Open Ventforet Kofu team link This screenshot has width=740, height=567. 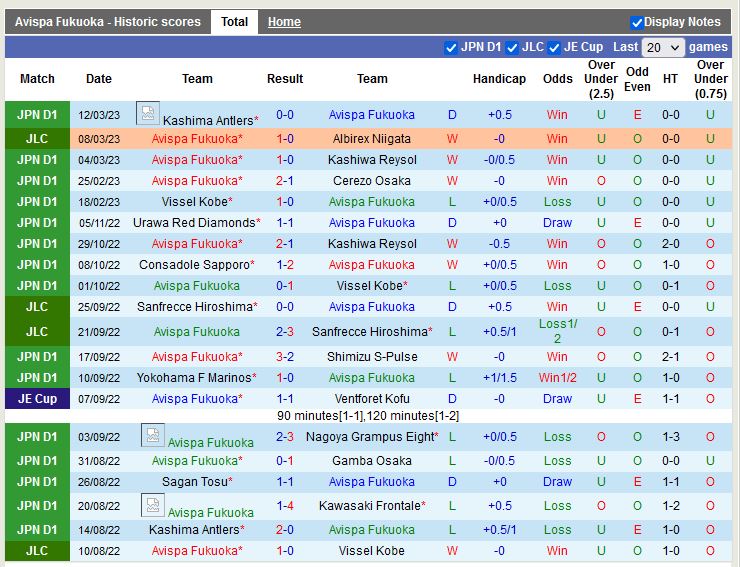pyautogui.click(x=372, y=399)
